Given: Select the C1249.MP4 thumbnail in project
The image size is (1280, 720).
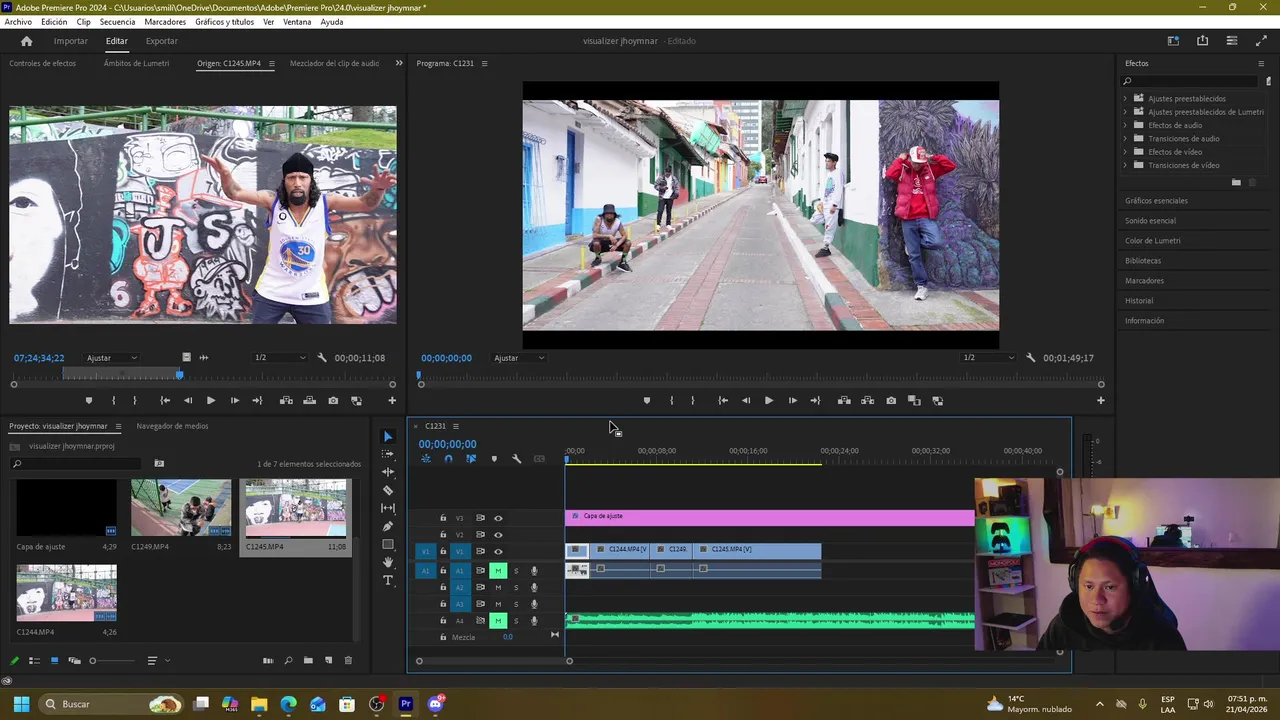Looking at the screenshot, I should click(x=181, y=508).
